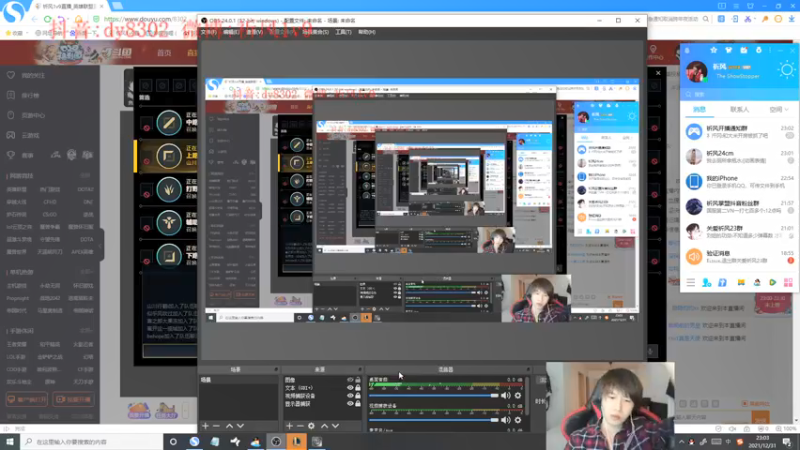
Task: Select the support role icon
Action: [169, 222]
